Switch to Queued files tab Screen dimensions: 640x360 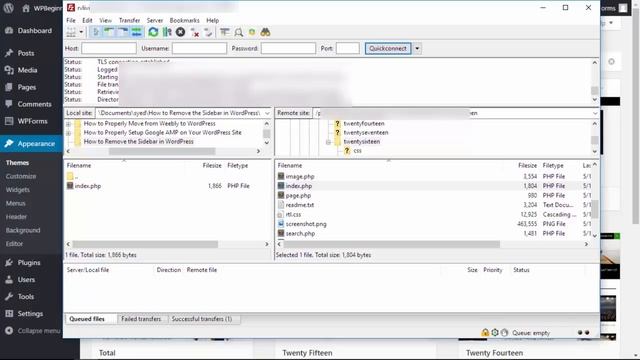[x=87, y=319]
